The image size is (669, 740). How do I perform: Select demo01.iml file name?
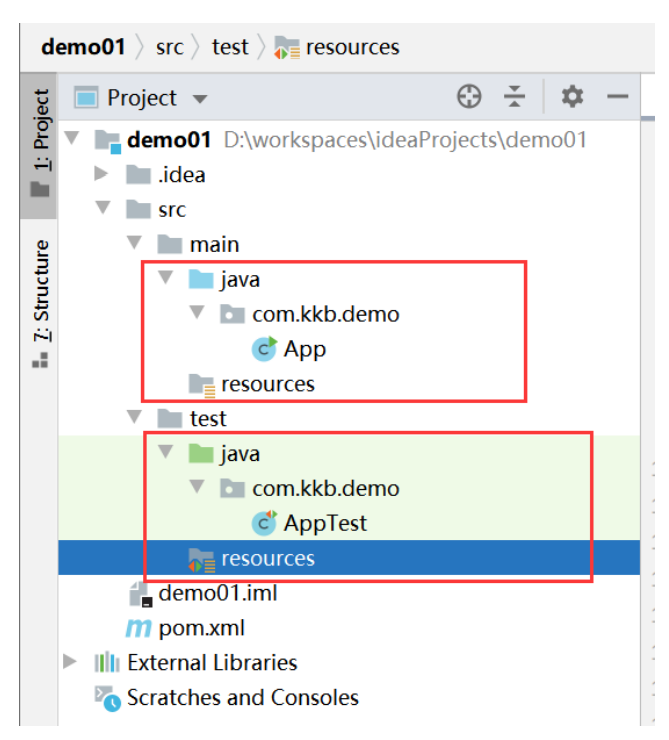pos(218,593)
